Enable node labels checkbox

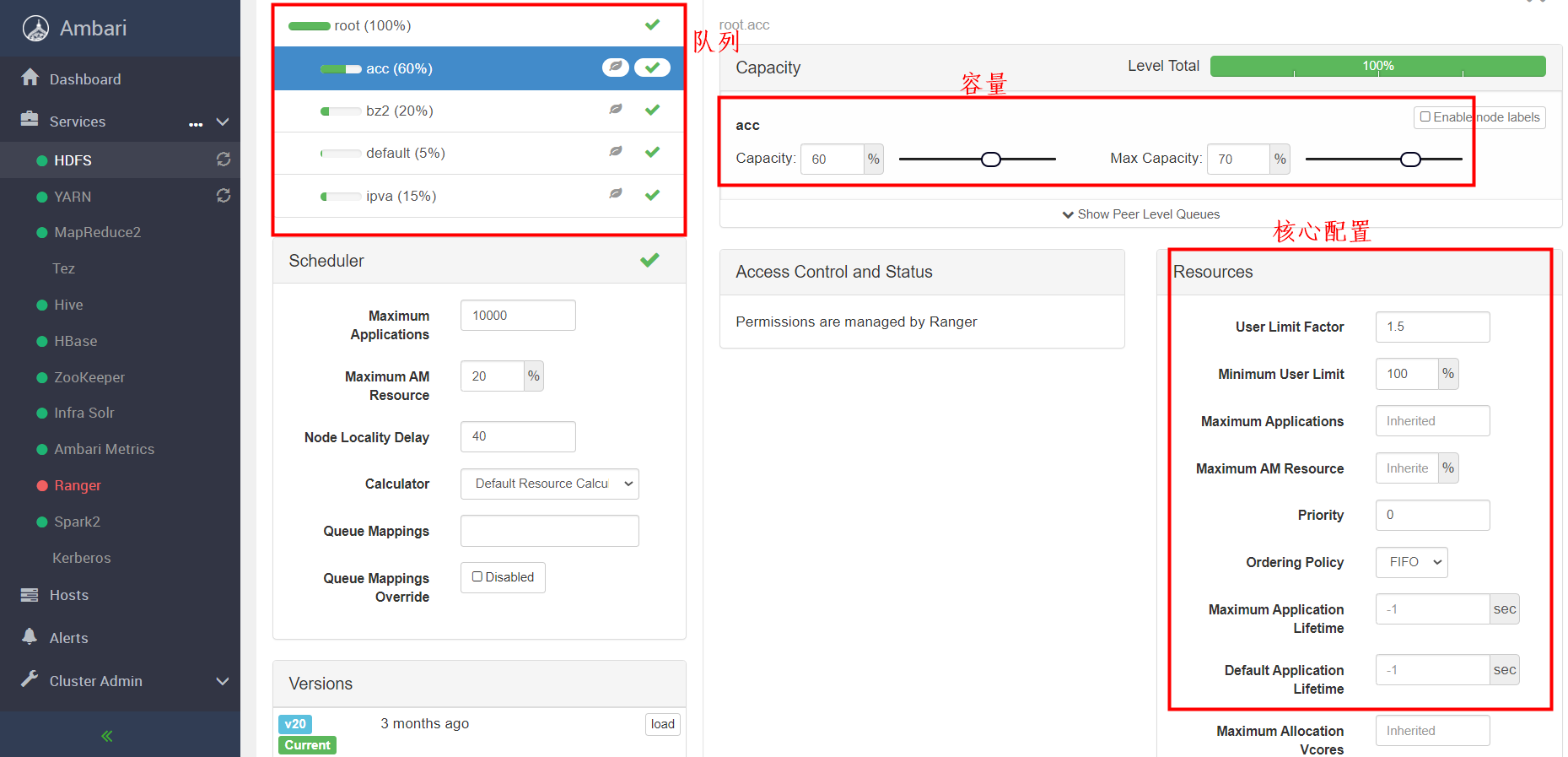[x=1425, y=116]
